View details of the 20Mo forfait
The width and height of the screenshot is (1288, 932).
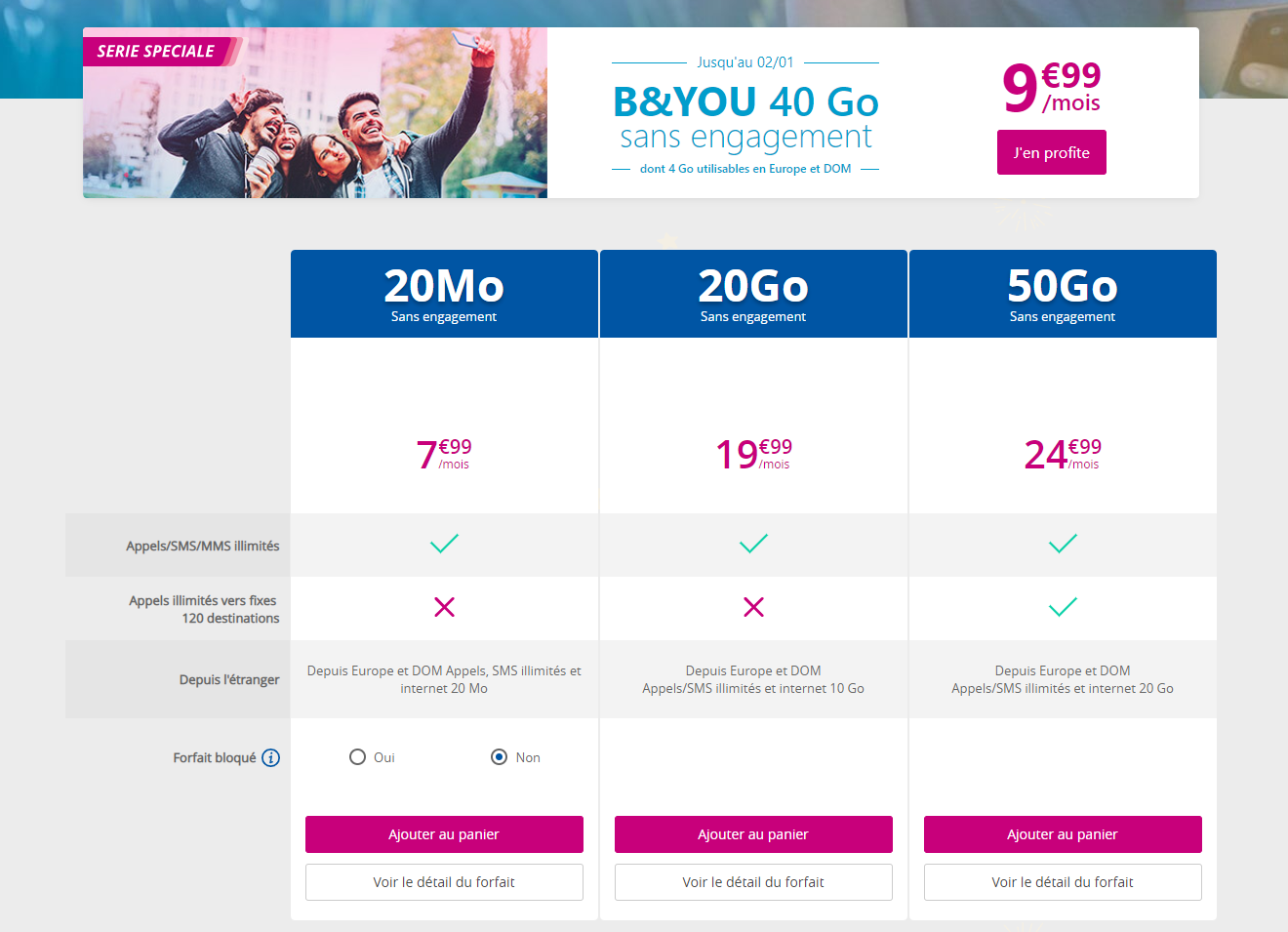coord(444,882)
